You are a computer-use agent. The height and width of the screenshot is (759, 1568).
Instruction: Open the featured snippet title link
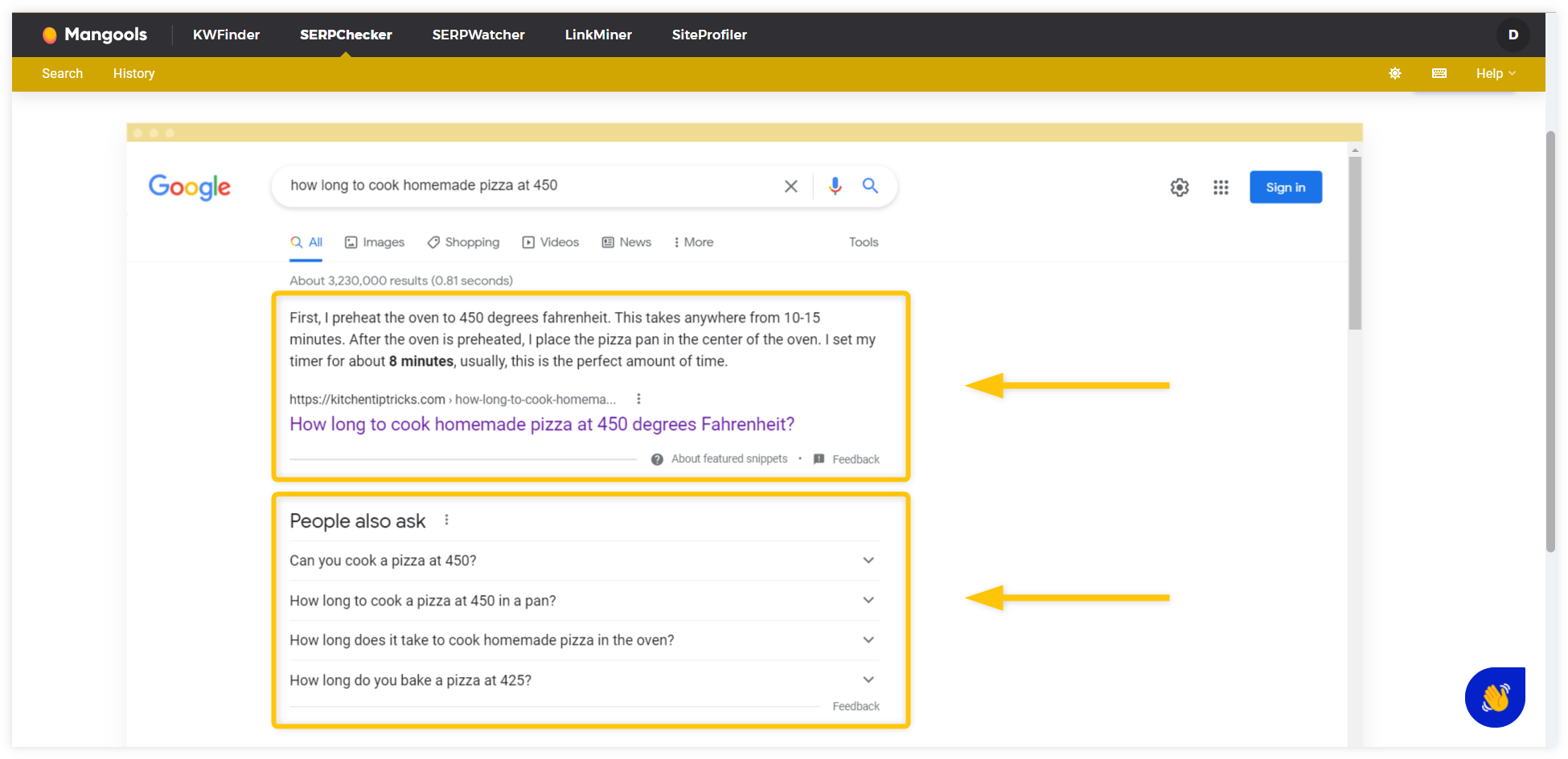[542, 425]
